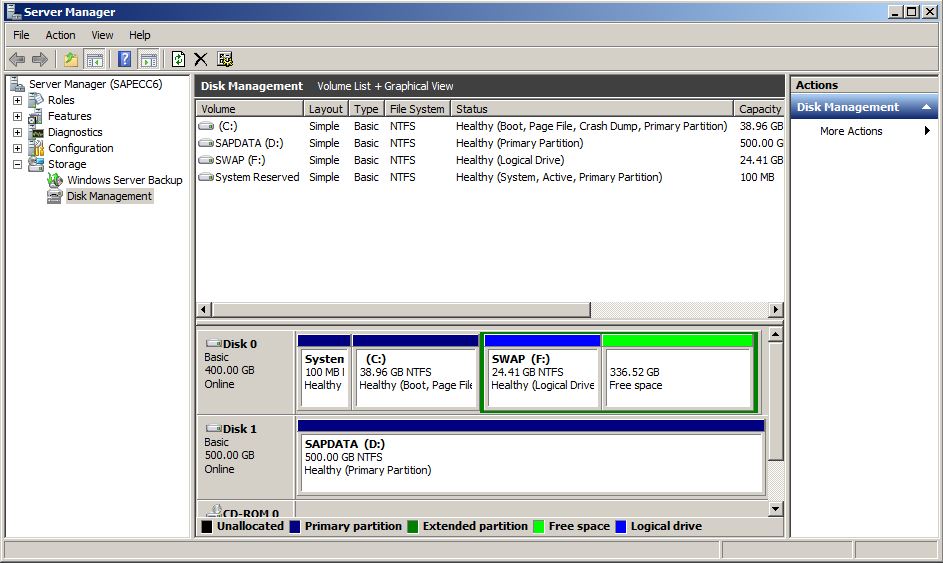Expand the Roles tree node

point(17,100)
